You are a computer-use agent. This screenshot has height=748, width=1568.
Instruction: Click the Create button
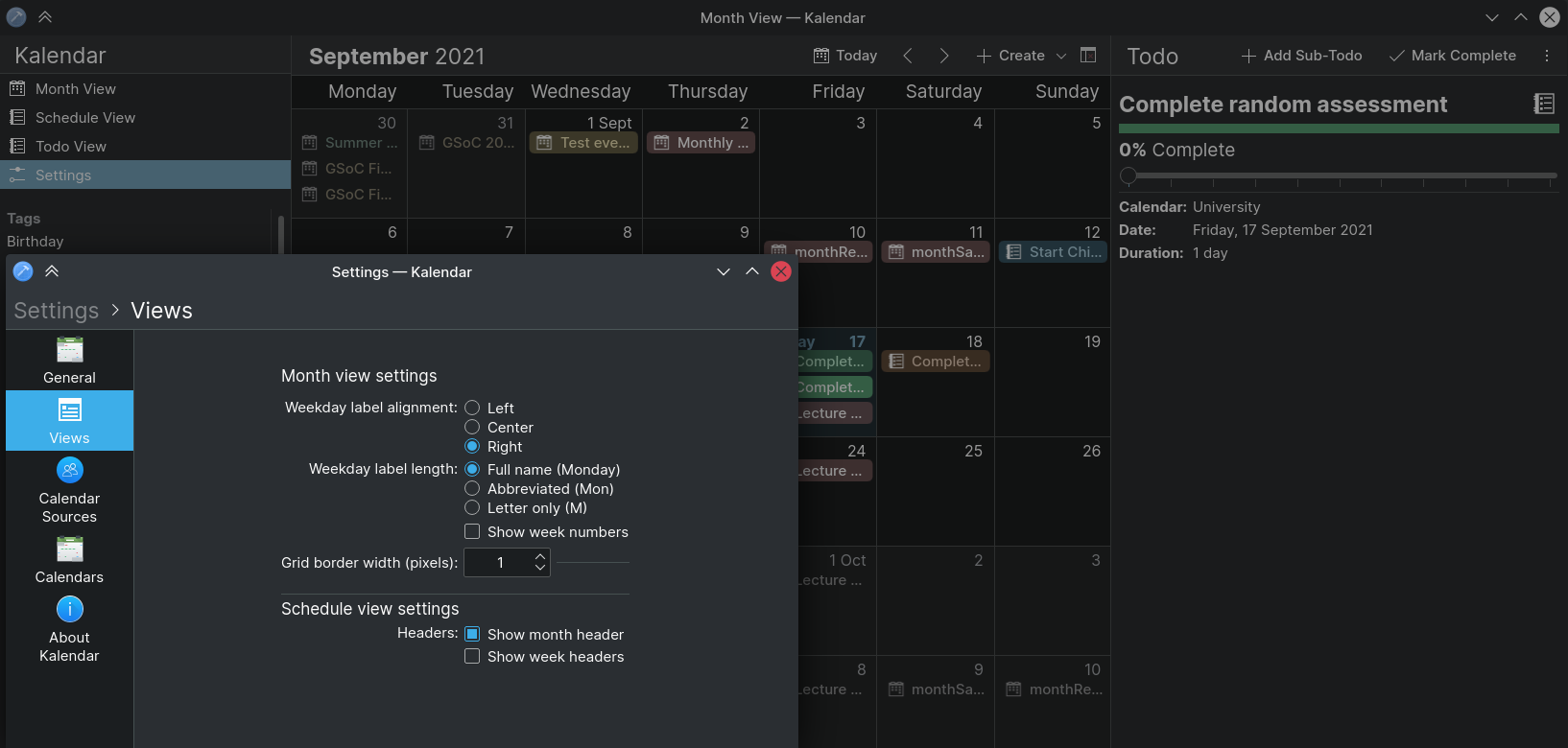(1011, 56)
